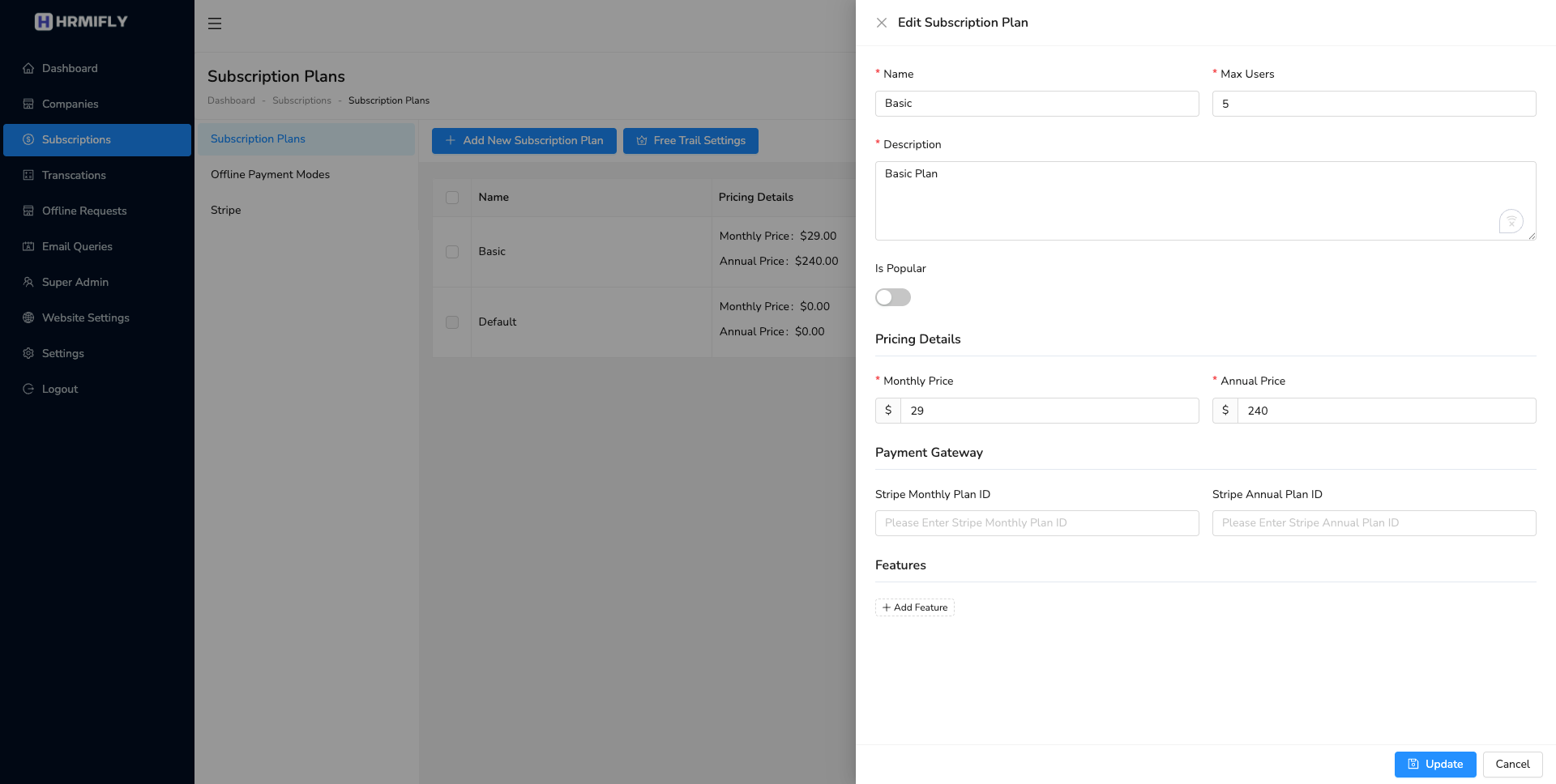Click the Stripe Monthly Plan ID field

click(1037, 523)
